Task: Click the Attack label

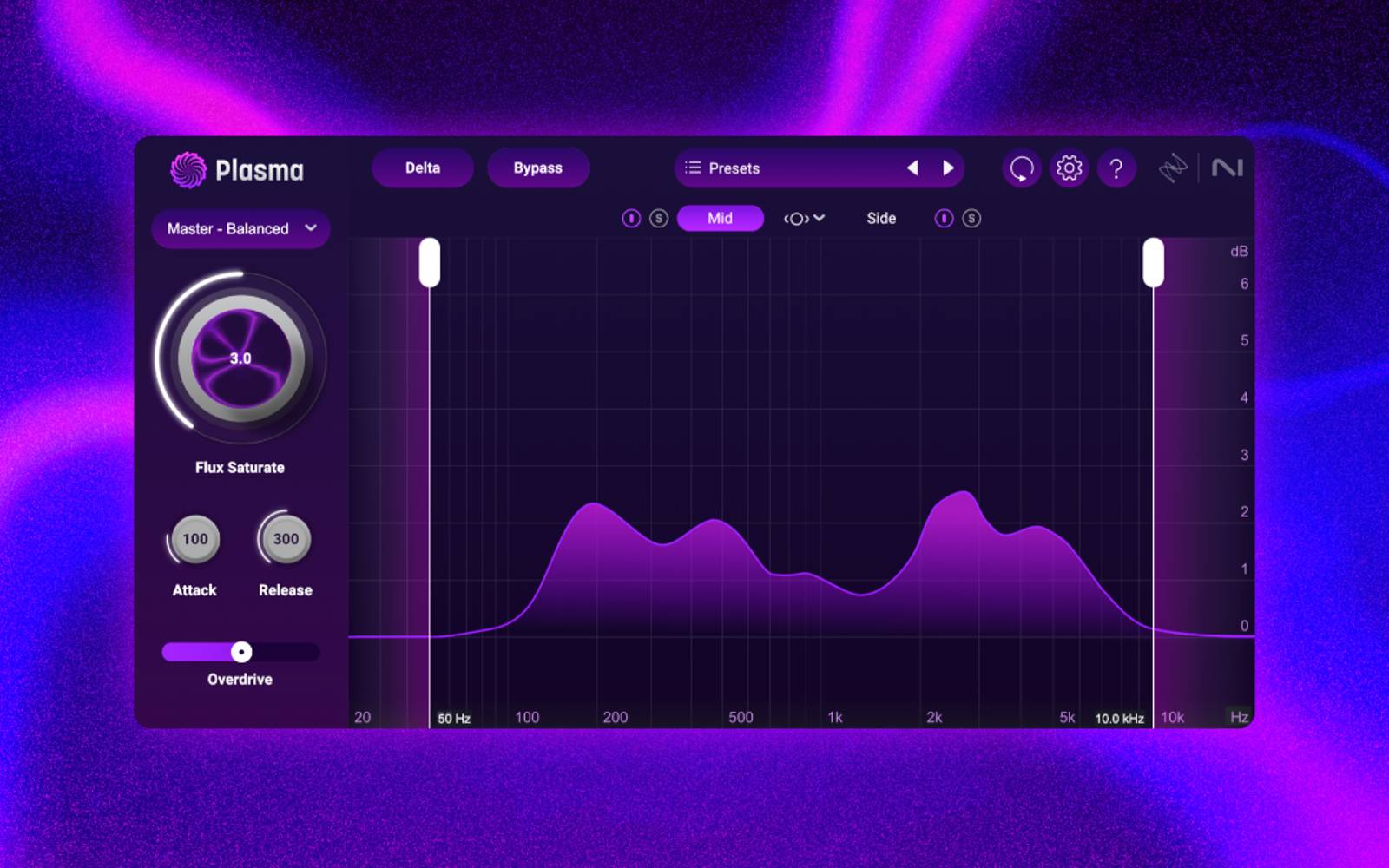Action: tap(194, 590)
